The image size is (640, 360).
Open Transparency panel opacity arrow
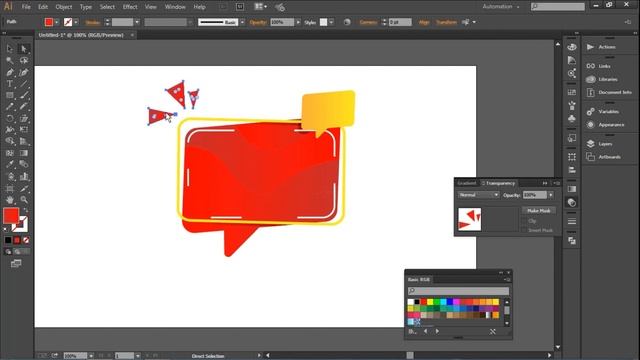click(x=551, y=195)
